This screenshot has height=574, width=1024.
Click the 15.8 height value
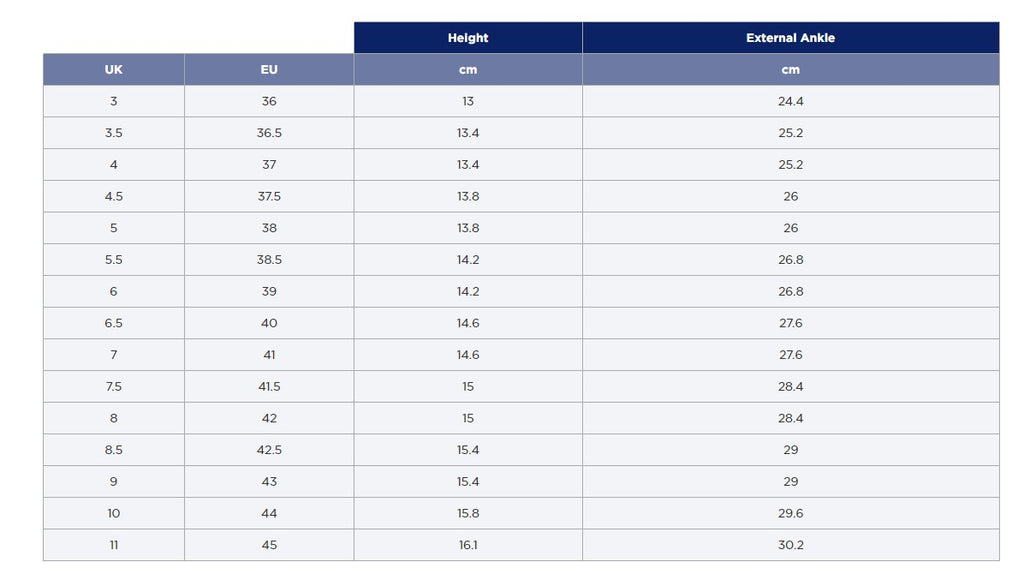click(468, 513)
